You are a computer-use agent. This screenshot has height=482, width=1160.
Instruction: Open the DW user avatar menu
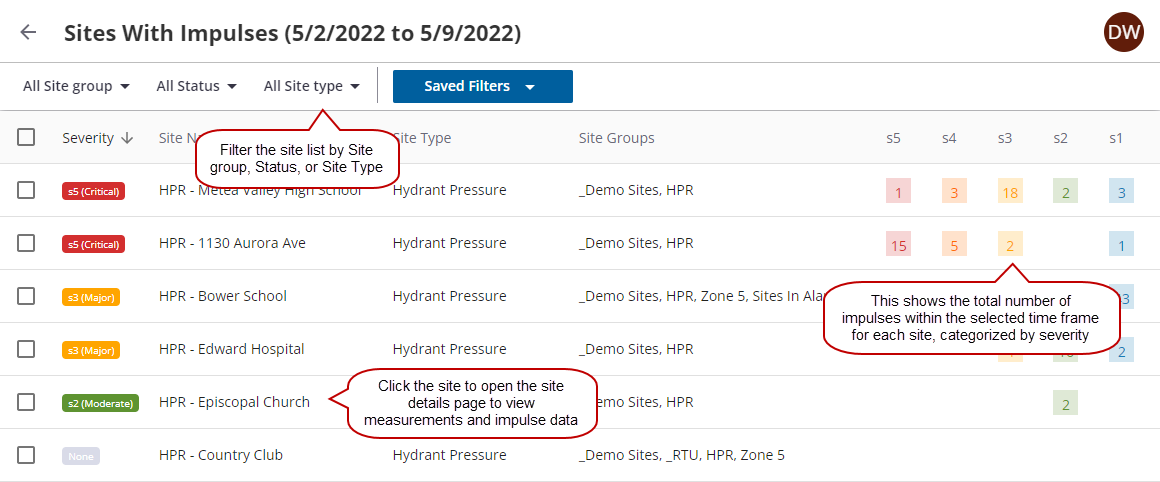point(1124,32)
